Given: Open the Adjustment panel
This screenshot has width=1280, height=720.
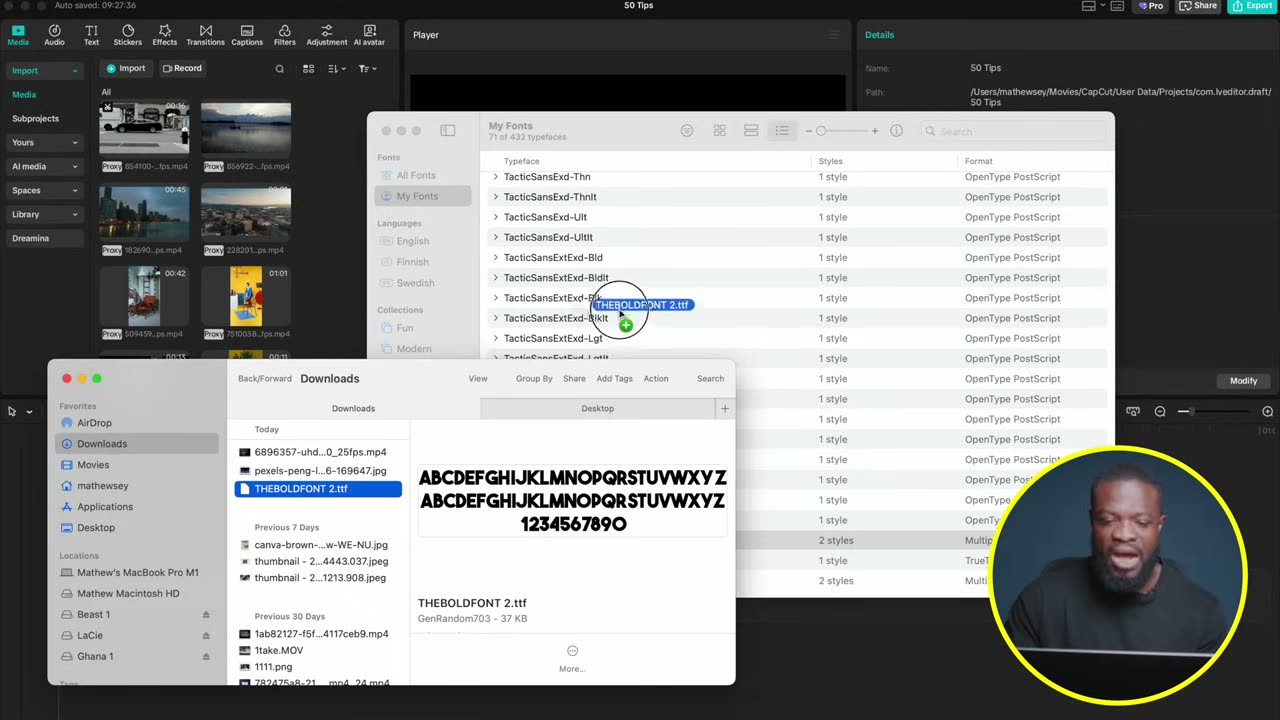Looking at the screenshot, I should (327, 35).
